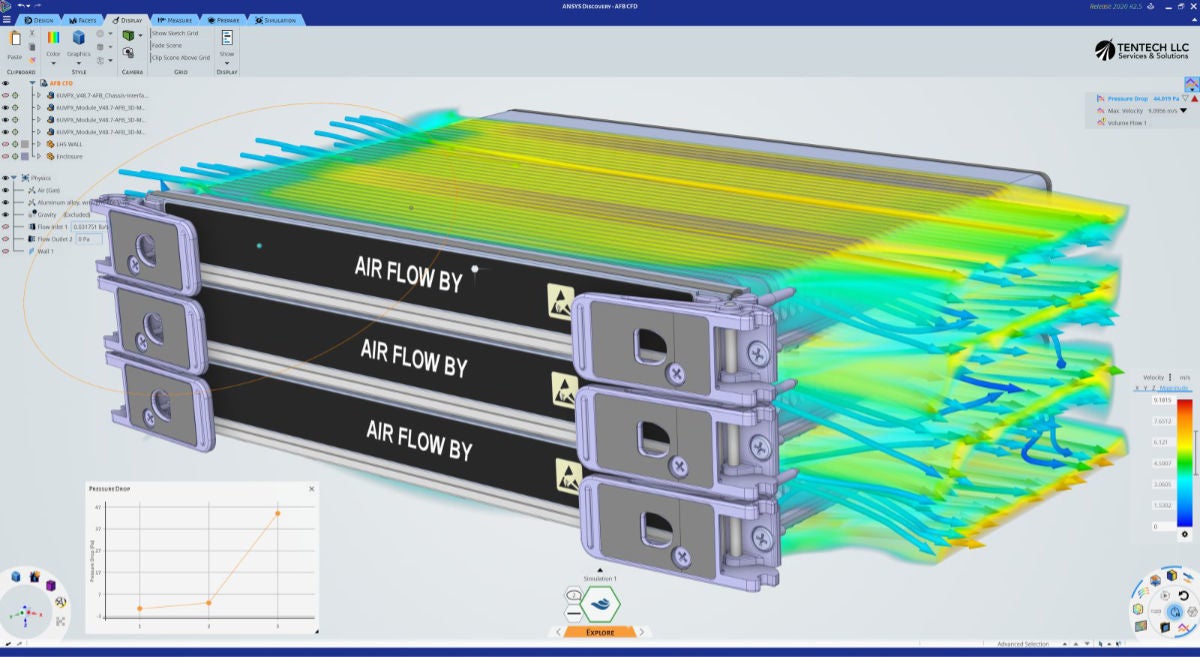Click the hamburger application menu icon

6,19
